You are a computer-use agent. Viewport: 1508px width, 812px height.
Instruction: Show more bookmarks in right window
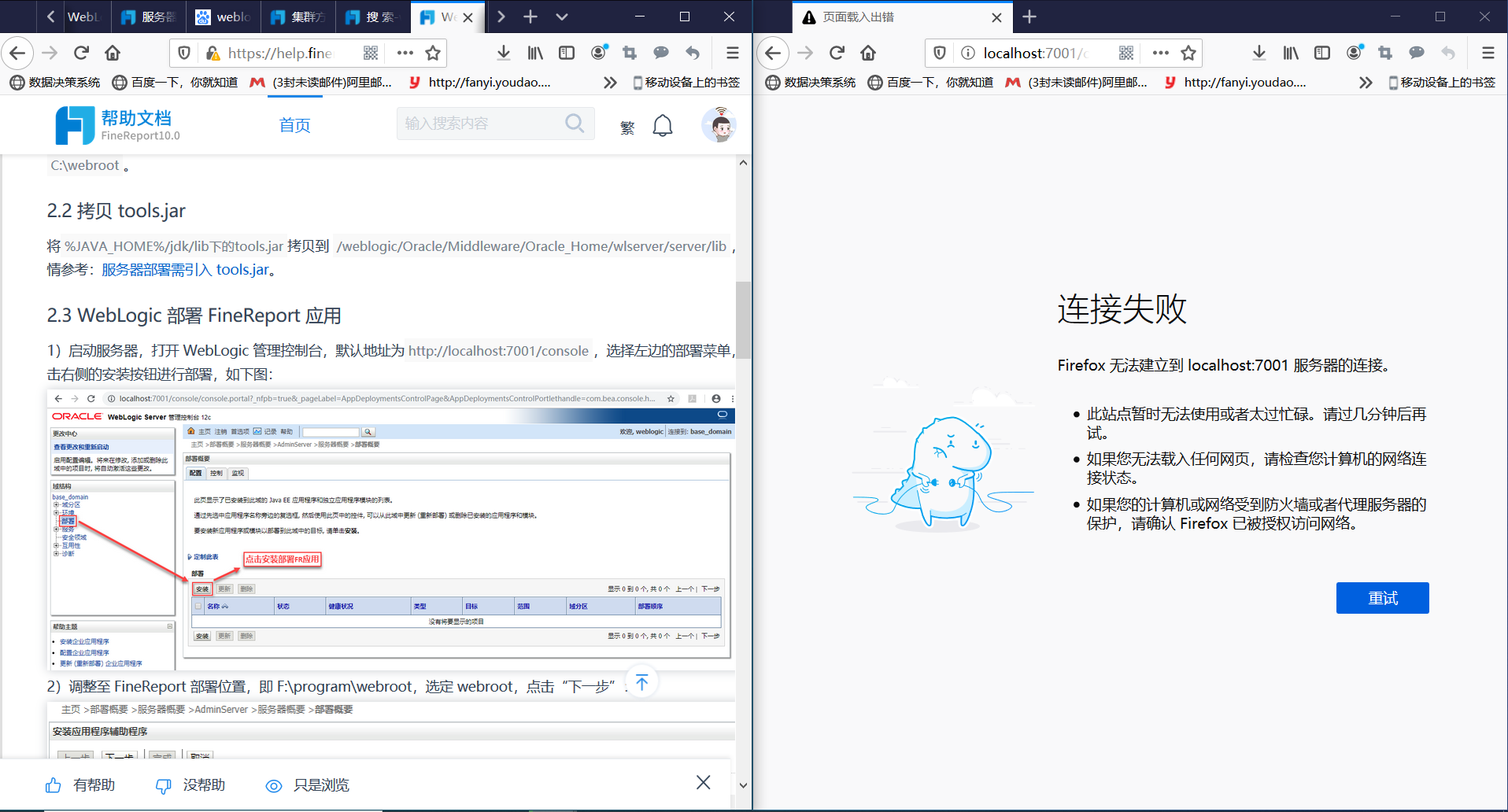click(x=1366, y=82)
